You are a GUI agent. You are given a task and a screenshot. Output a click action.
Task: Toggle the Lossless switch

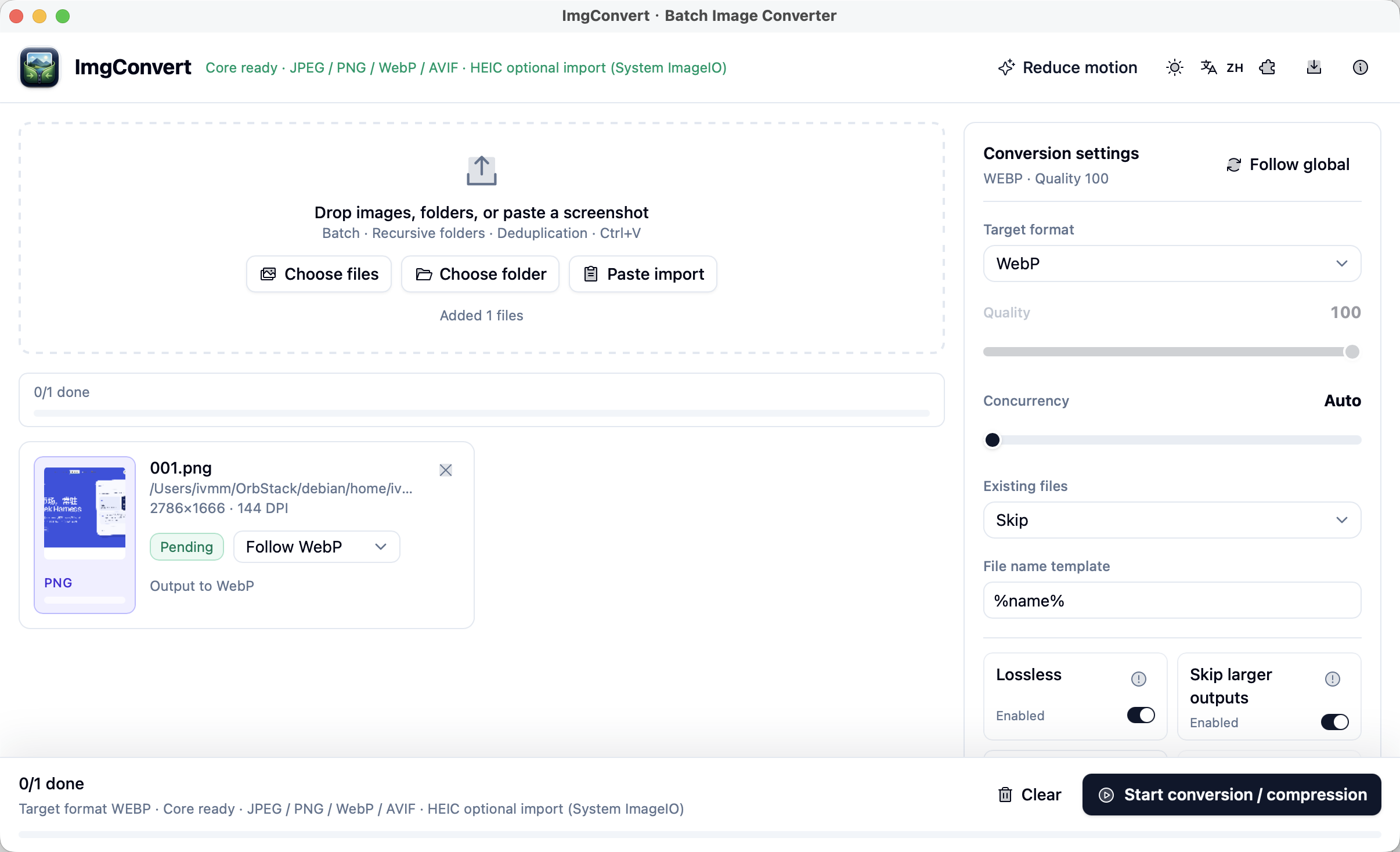point(1141,715)
